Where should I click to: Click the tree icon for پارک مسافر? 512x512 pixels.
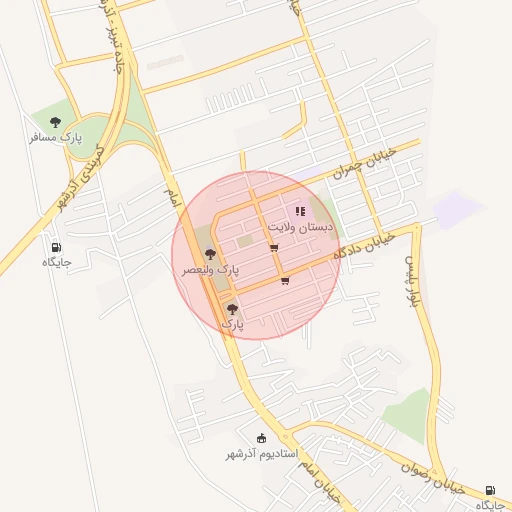pos(55,122)
